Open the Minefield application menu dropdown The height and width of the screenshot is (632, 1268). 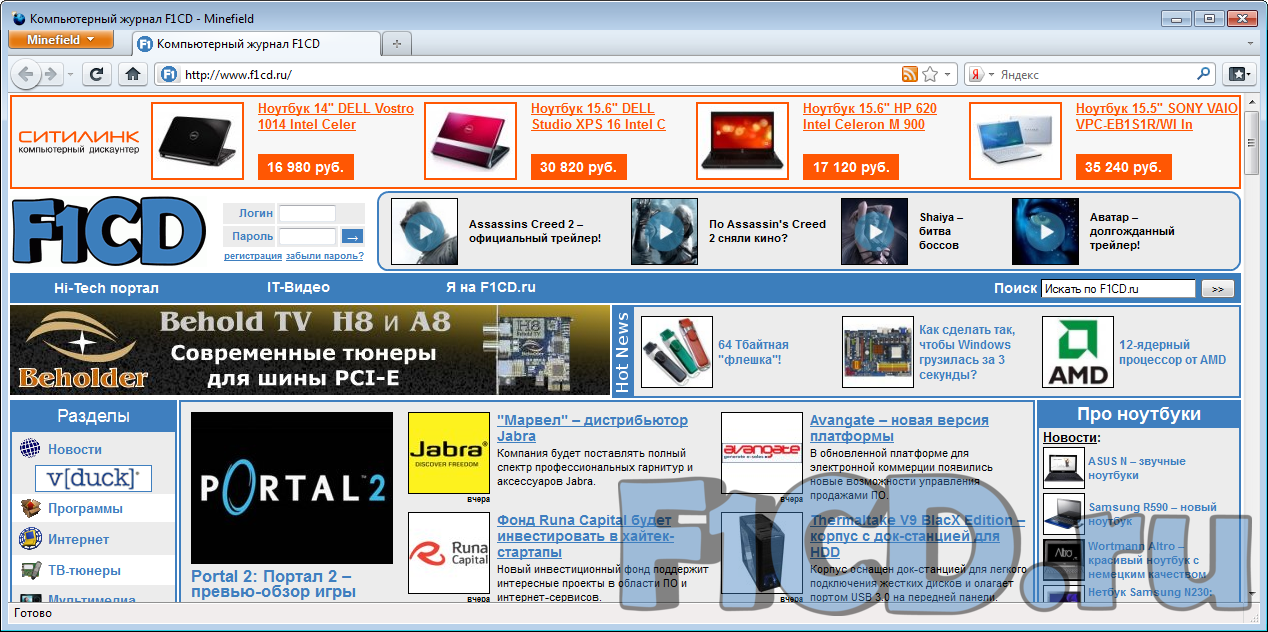[x=61, y=40]
